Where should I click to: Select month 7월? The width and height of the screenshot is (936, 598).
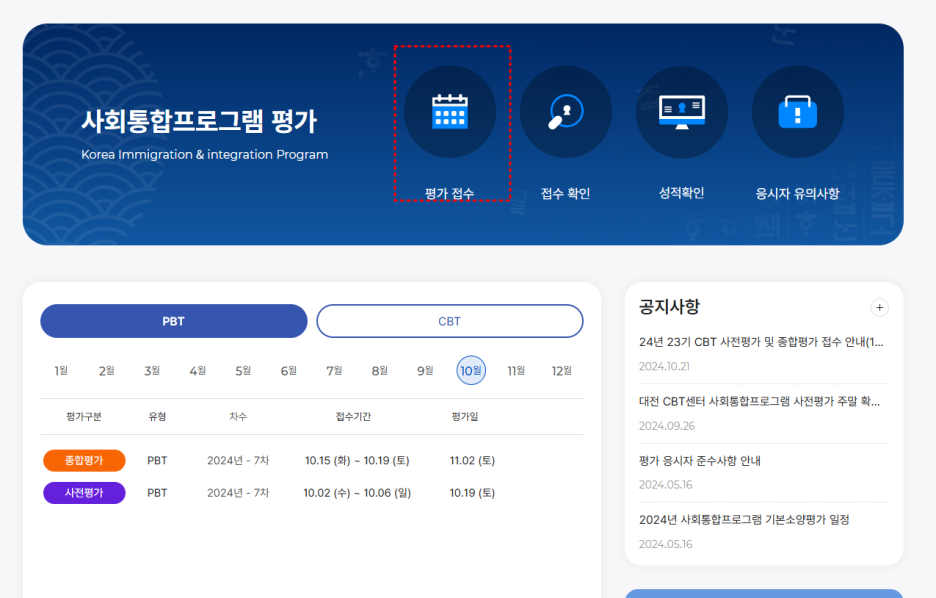[334, 371]
